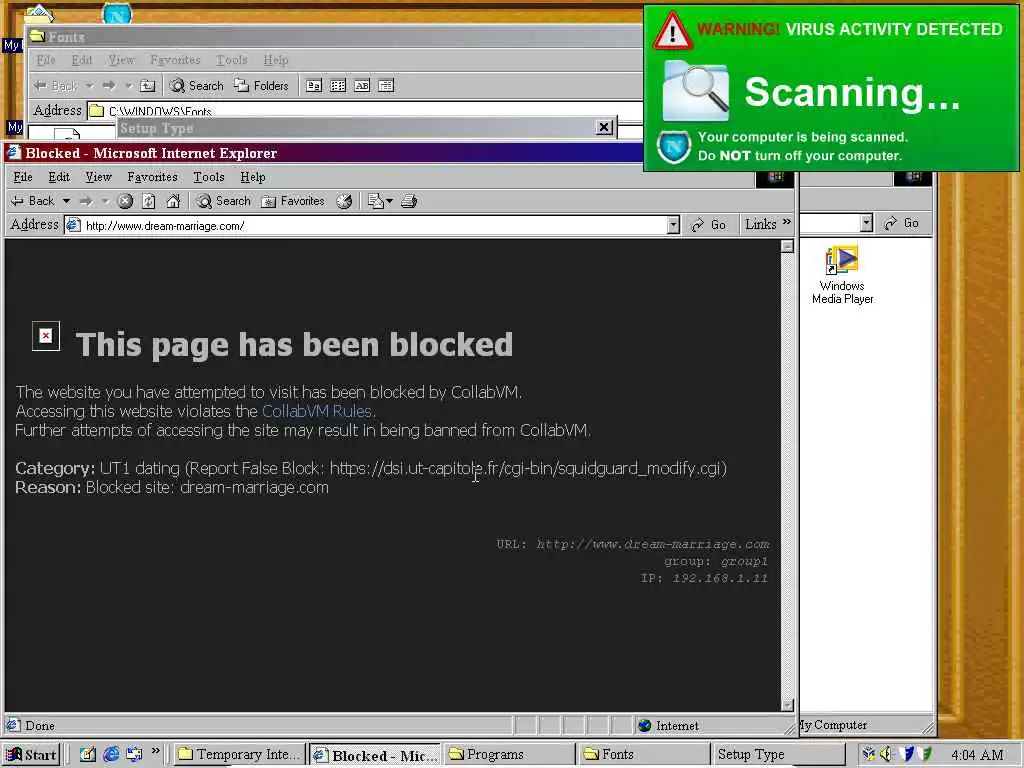Click the warning triangle in virus popup
1024x768 pixels.
(672, 30)
